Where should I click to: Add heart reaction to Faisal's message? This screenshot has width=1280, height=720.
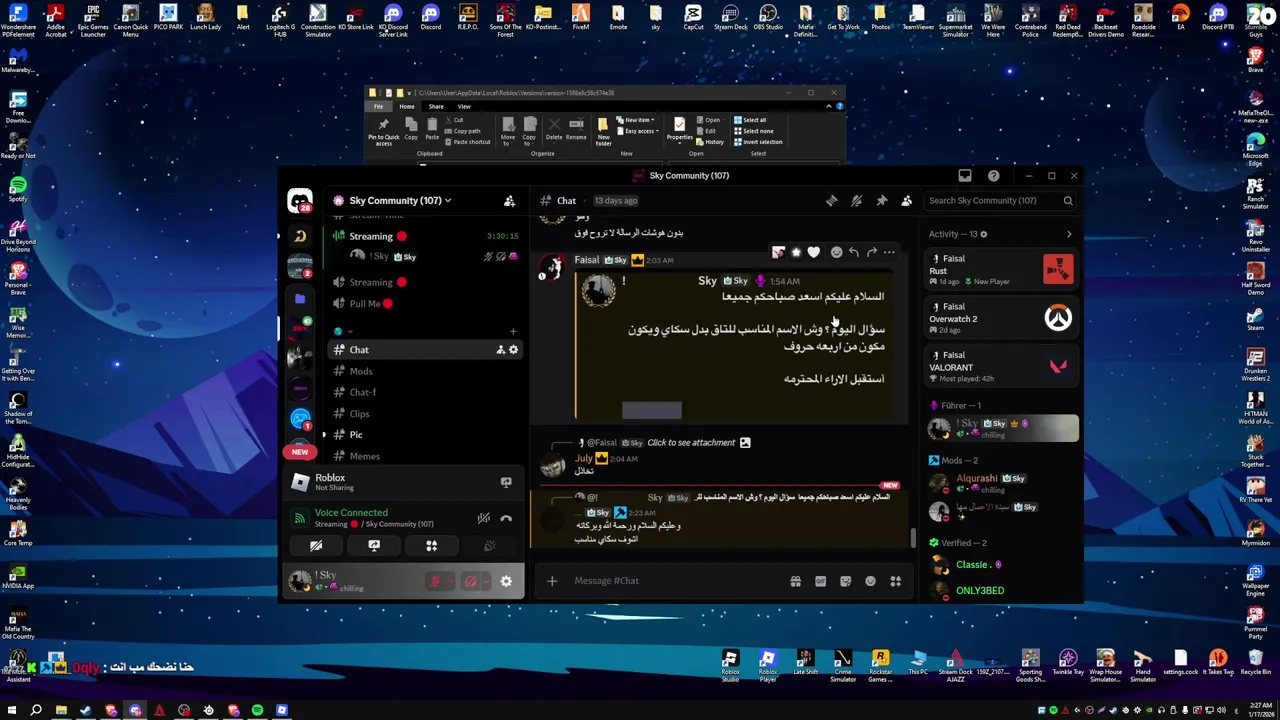(x=813, y=252)
